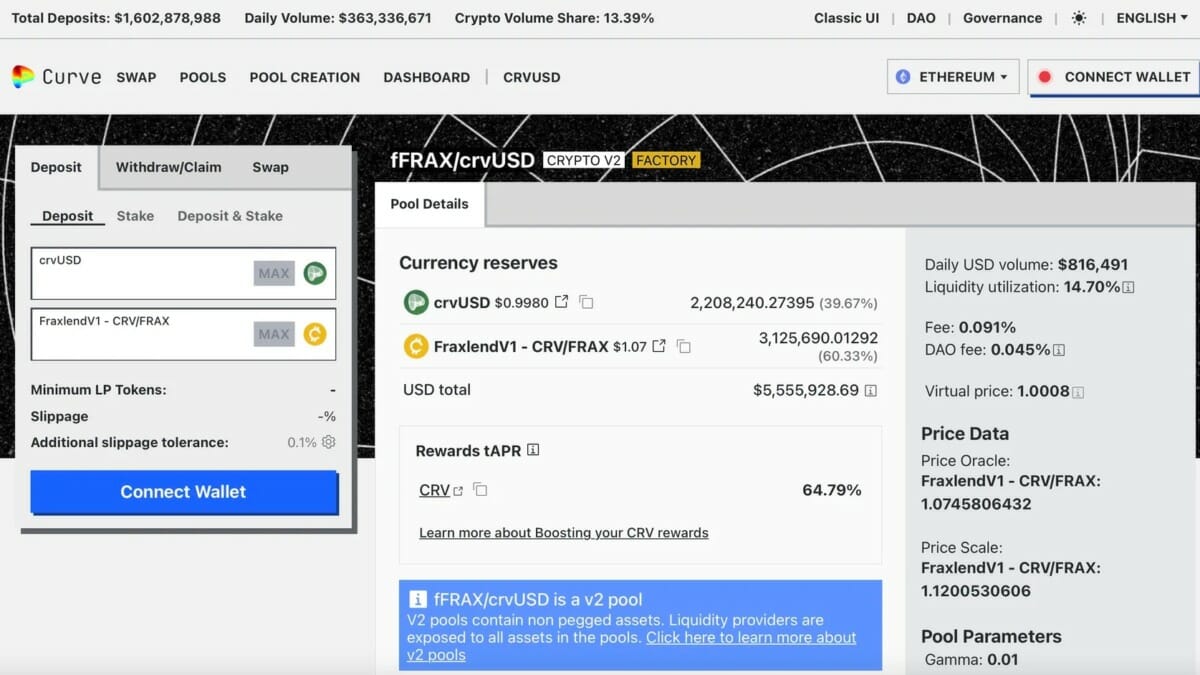Open DASHBOARD page
Screen dimensions: 1200x675
pos(427,77)
